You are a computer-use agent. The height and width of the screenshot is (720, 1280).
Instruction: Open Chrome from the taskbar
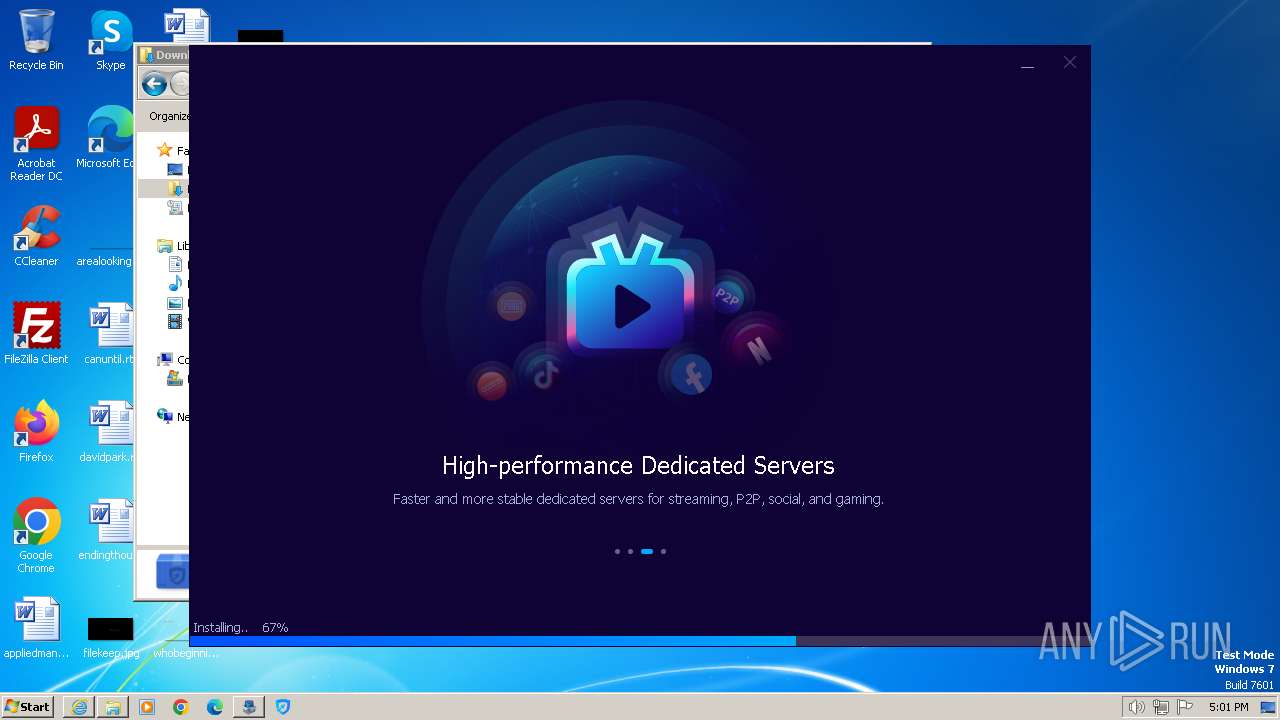(181, 707)
